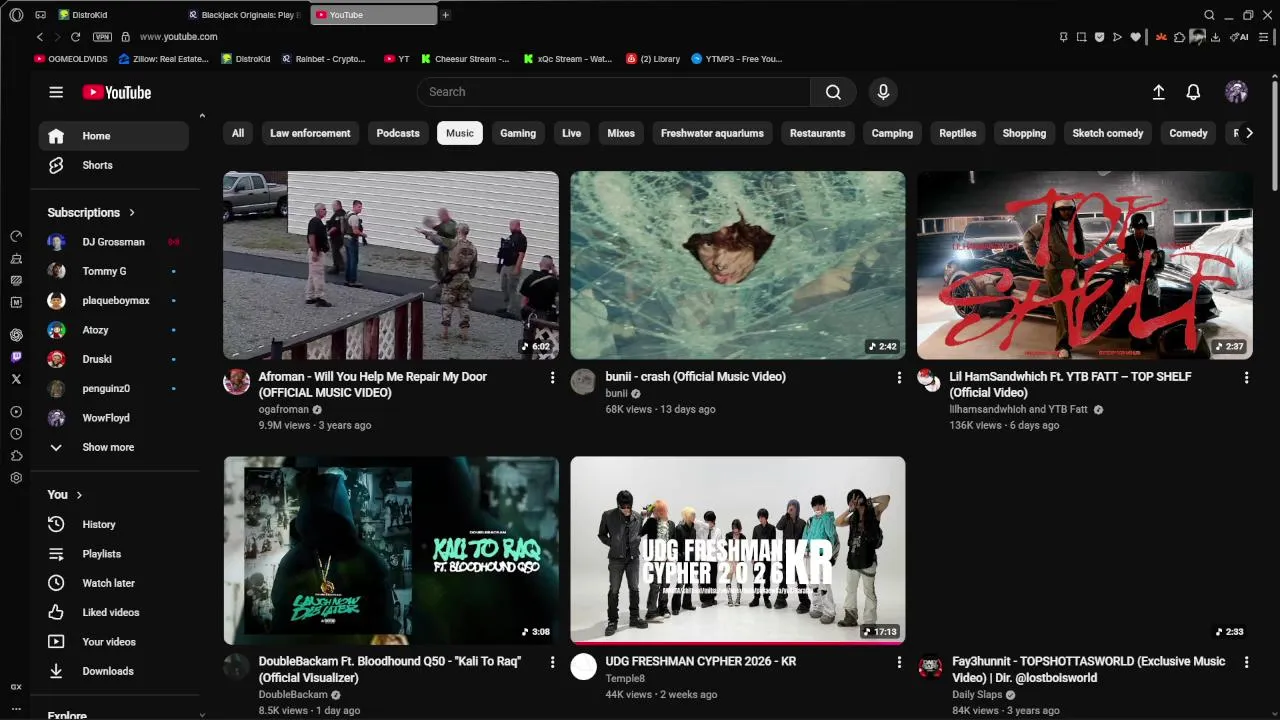Open the notifications bell

(1193, 92)
